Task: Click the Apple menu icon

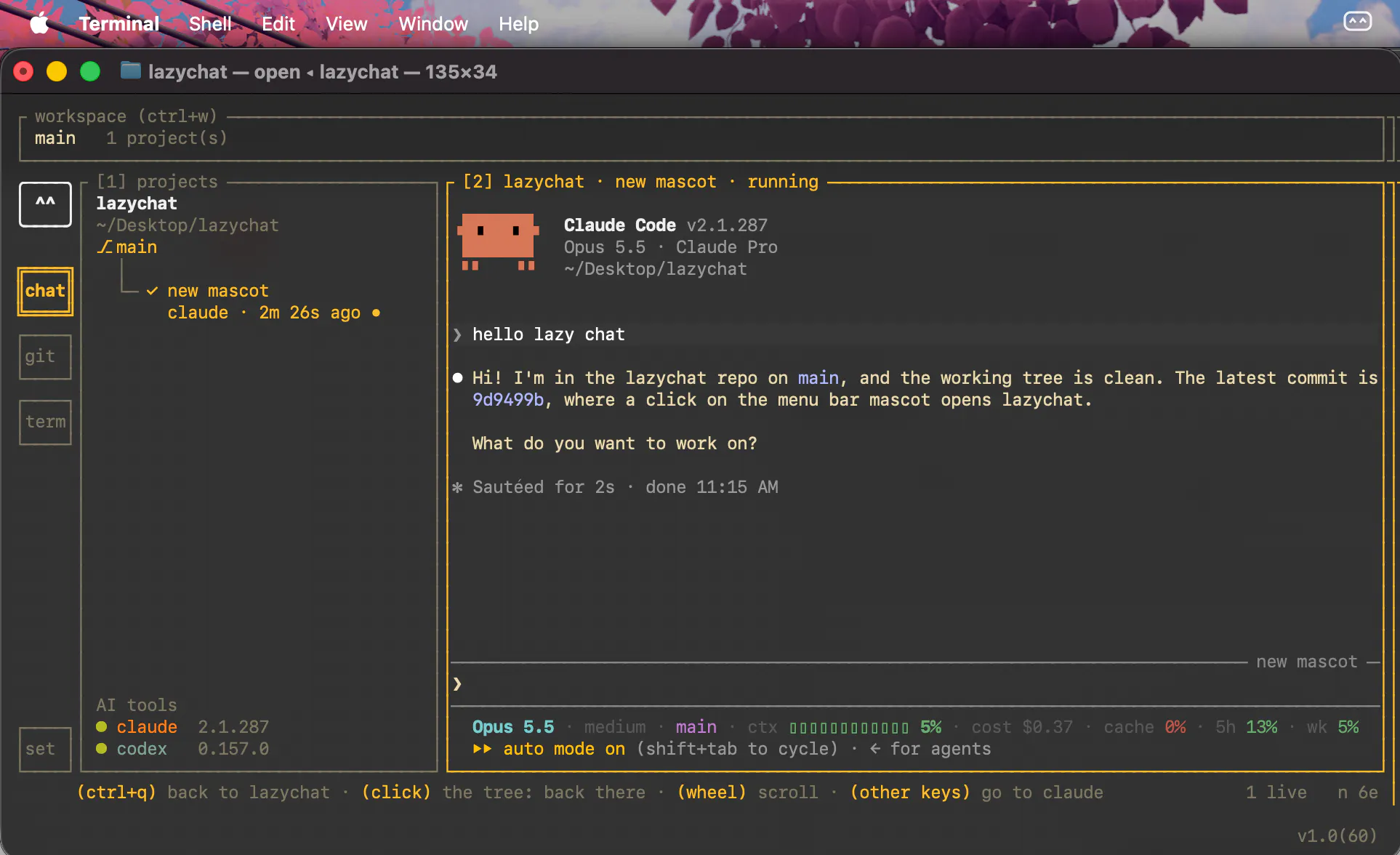Action: click(39, 24)
